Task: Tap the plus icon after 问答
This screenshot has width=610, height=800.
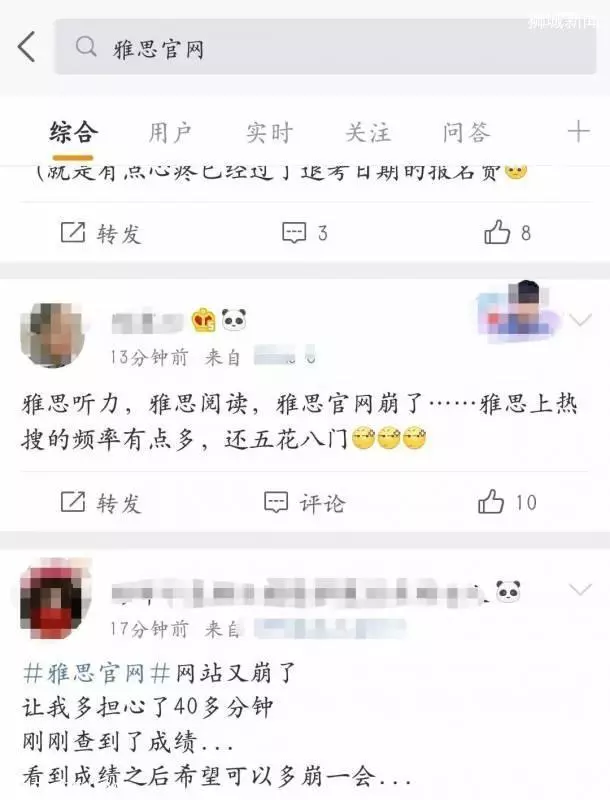Action: pos(578,132)
